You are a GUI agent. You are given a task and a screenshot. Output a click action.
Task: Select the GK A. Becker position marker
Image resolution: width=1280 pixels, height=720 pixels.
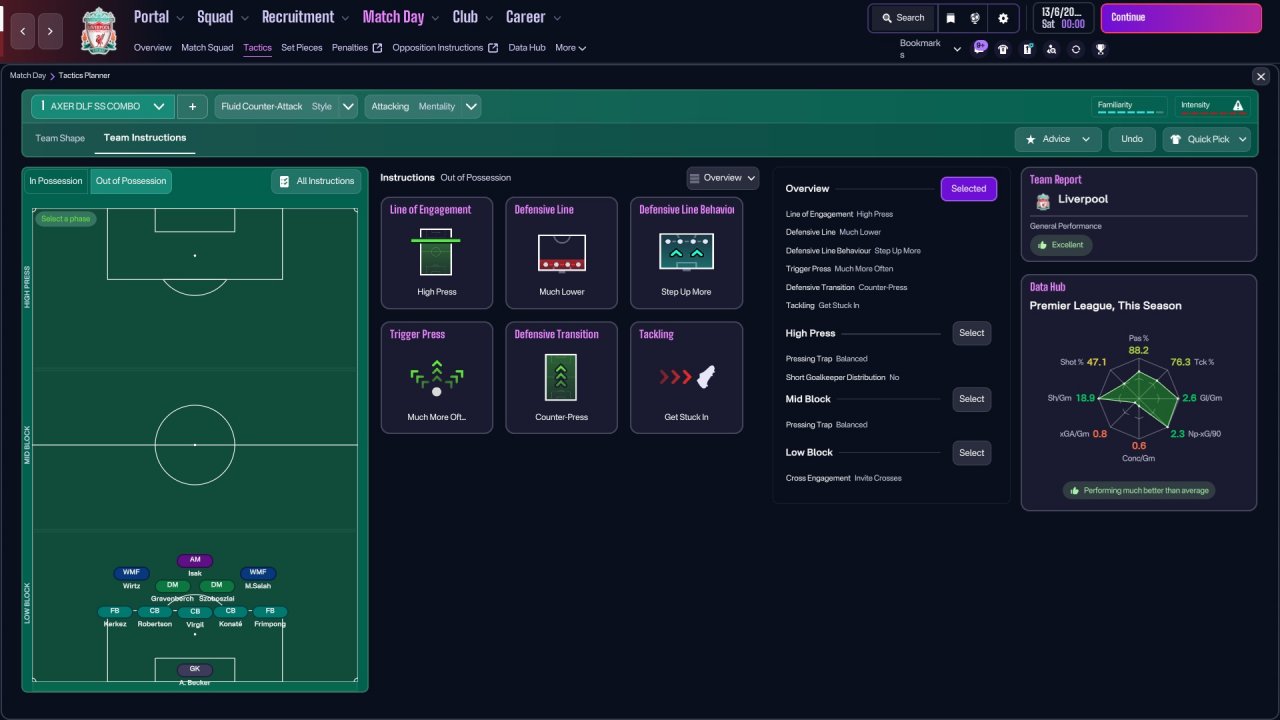click(195, 669)
